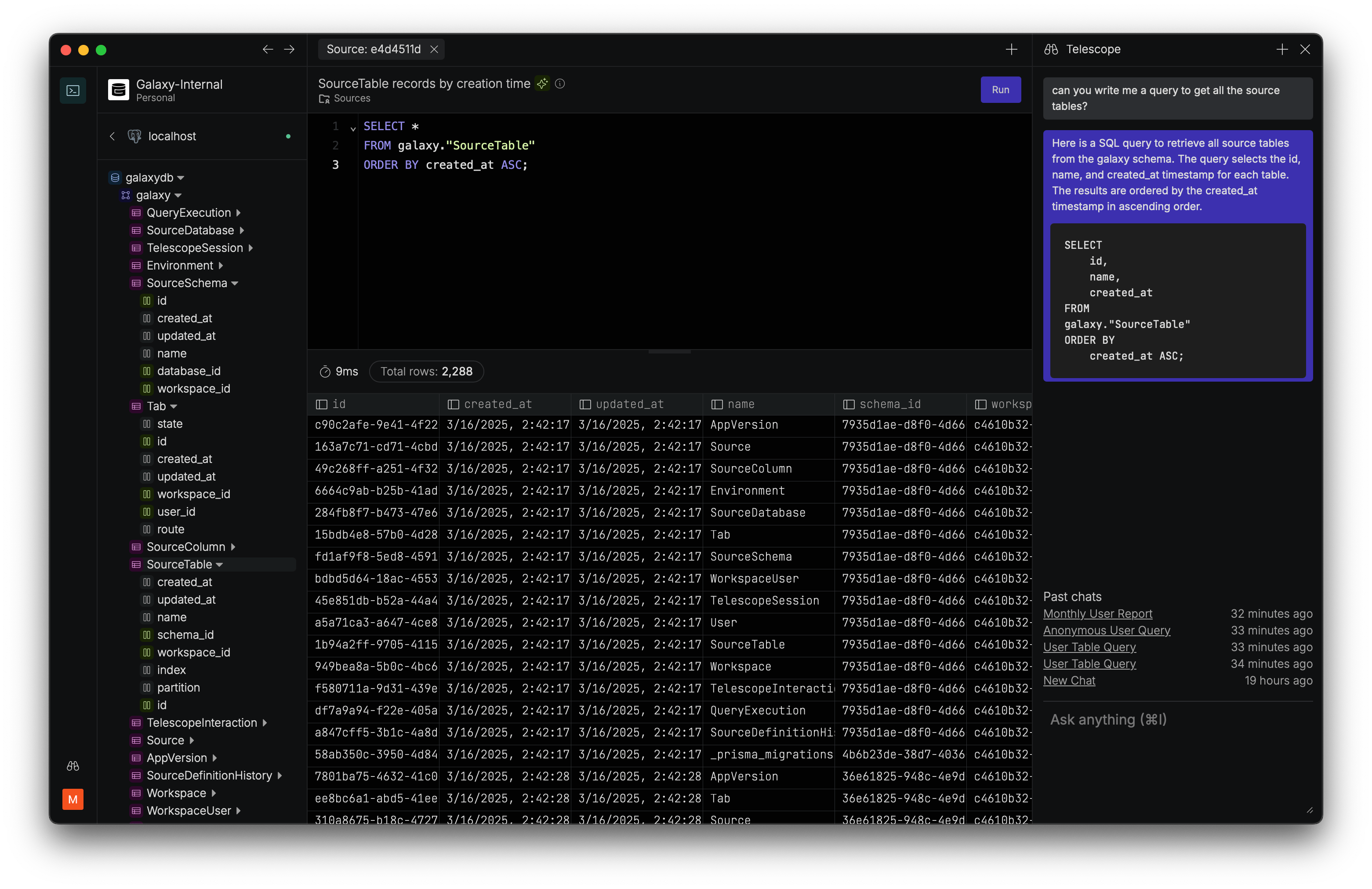Select the partition column under SourceTable

[178, 688]
